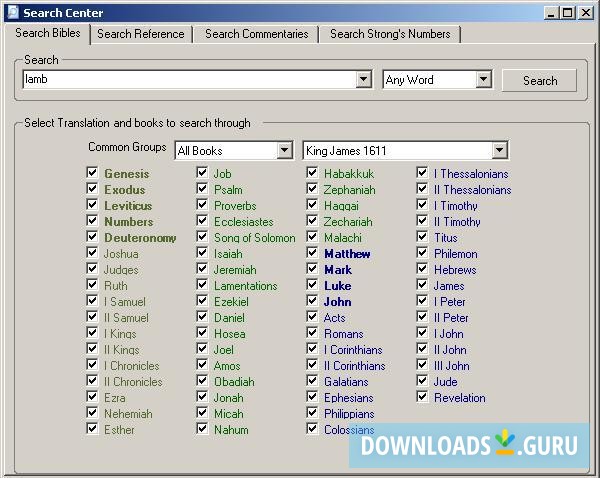Minimize the Search Center window
The height and width of the screenshot is (478, 600).
pos(551,13)
